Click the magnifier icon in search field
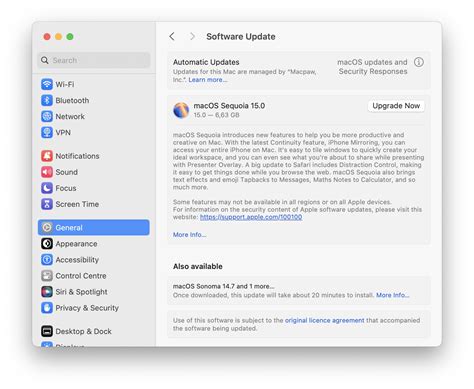 [45, 60]
